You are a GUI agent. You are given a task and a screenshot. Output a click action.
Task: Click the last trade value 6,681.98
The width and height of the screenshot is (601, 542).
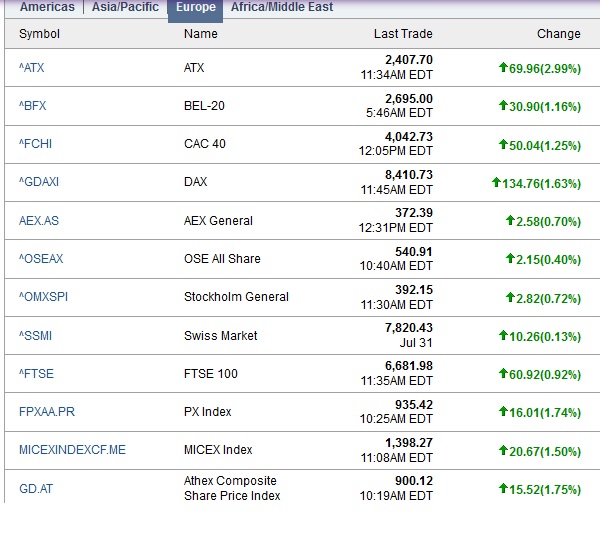(409, 366)
